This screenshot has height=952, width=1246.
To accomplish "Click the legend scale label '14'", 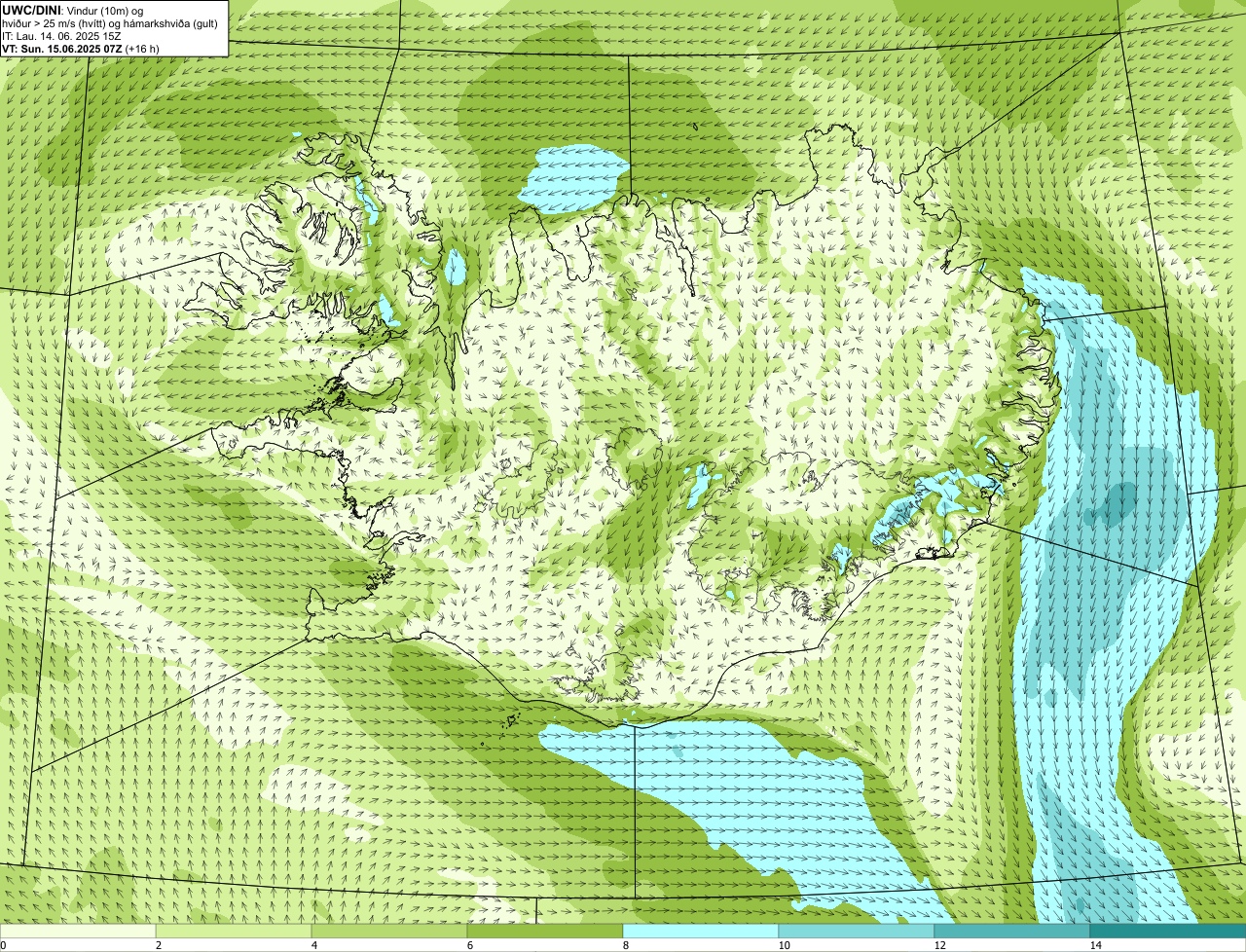I will 1095,945.
